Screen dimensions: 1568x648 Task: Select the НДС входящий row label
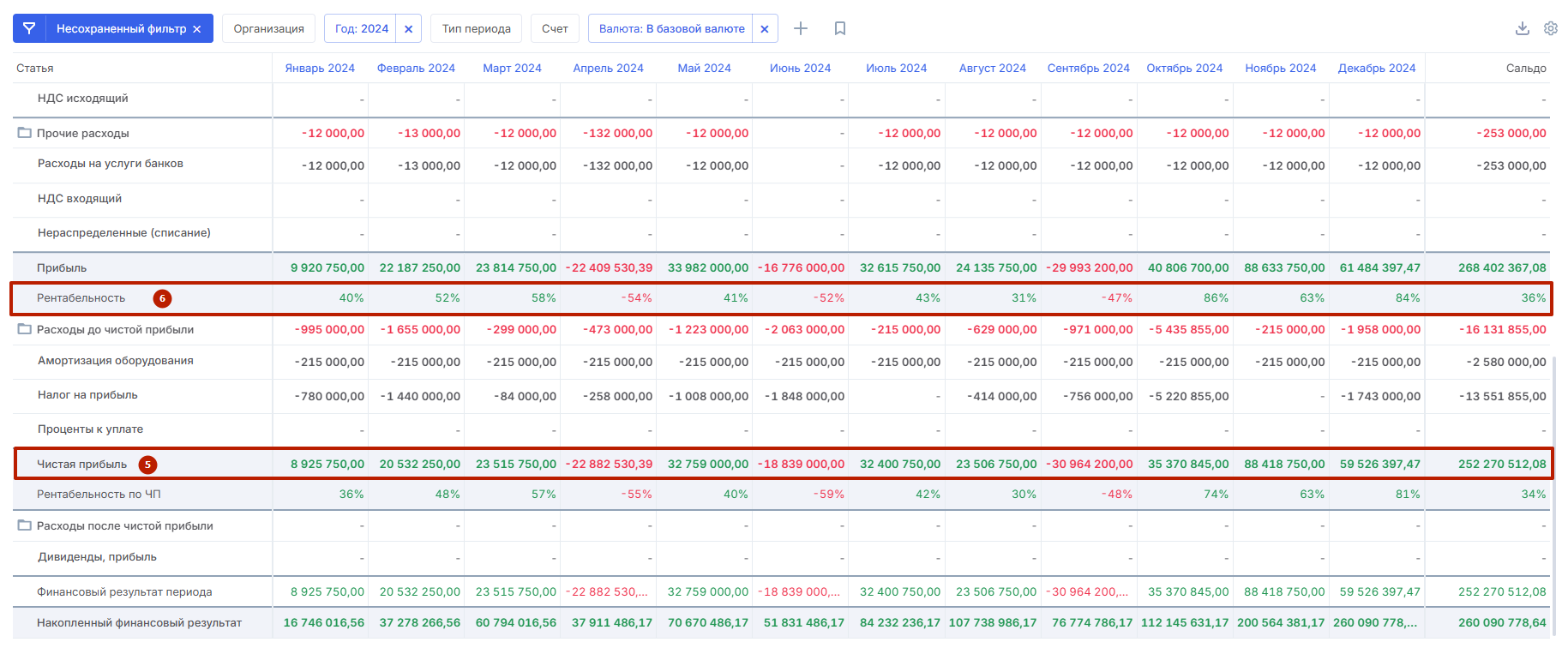(79, 199)
